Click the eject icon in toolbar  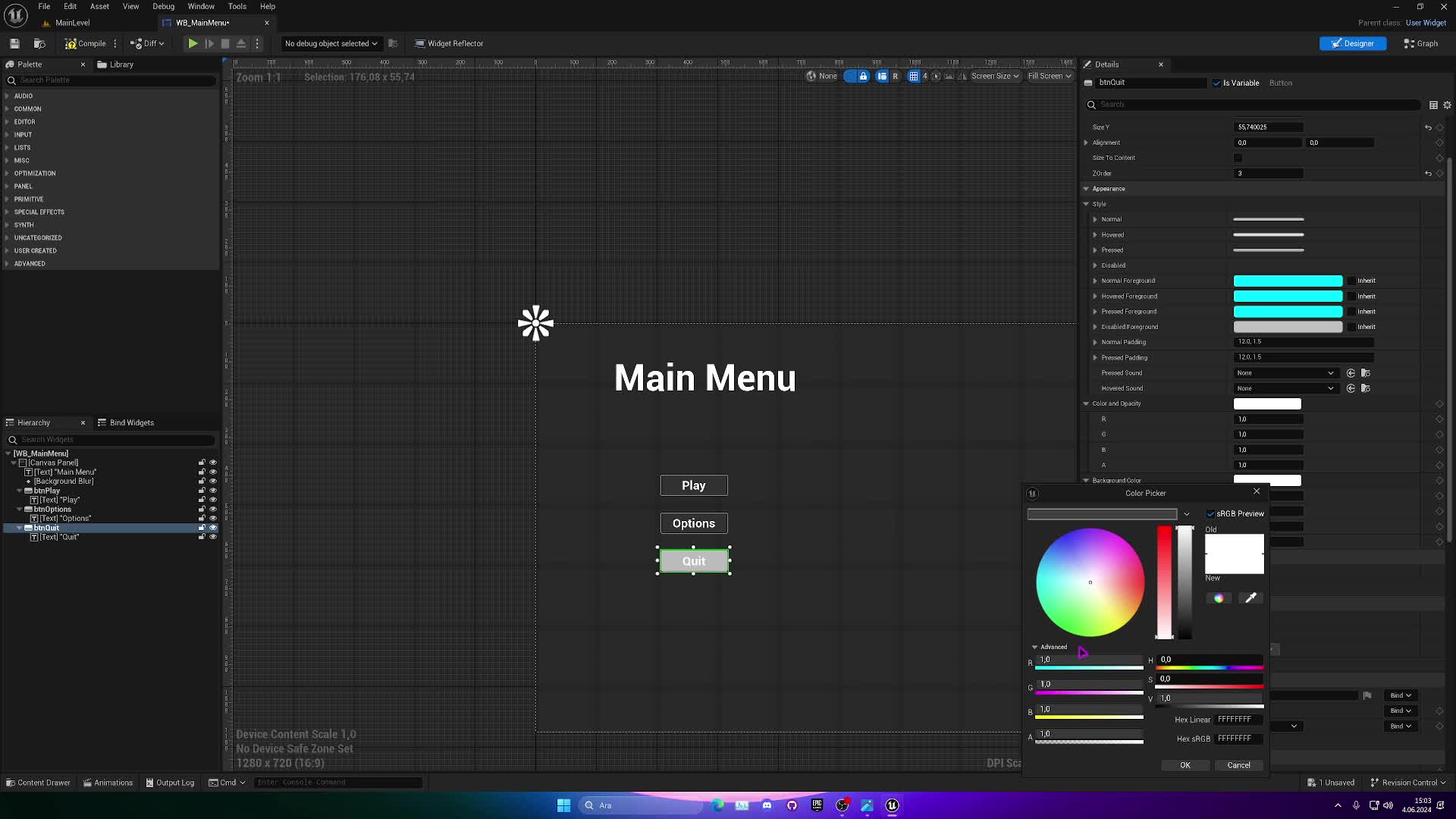(x=240, y=43)
